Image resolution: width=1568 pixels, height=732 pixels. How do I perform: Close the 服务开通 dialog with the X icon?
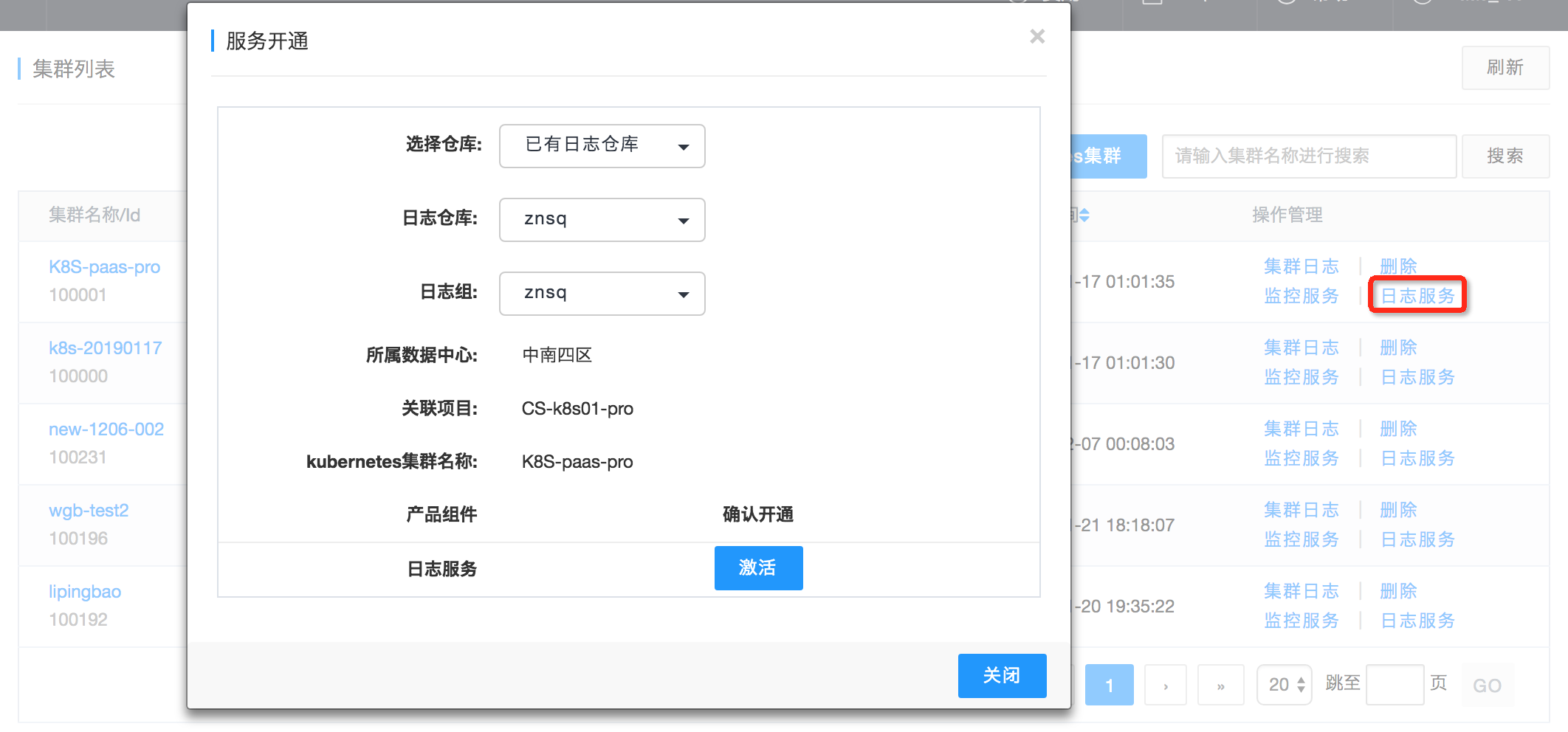(x=1037, y=36)
